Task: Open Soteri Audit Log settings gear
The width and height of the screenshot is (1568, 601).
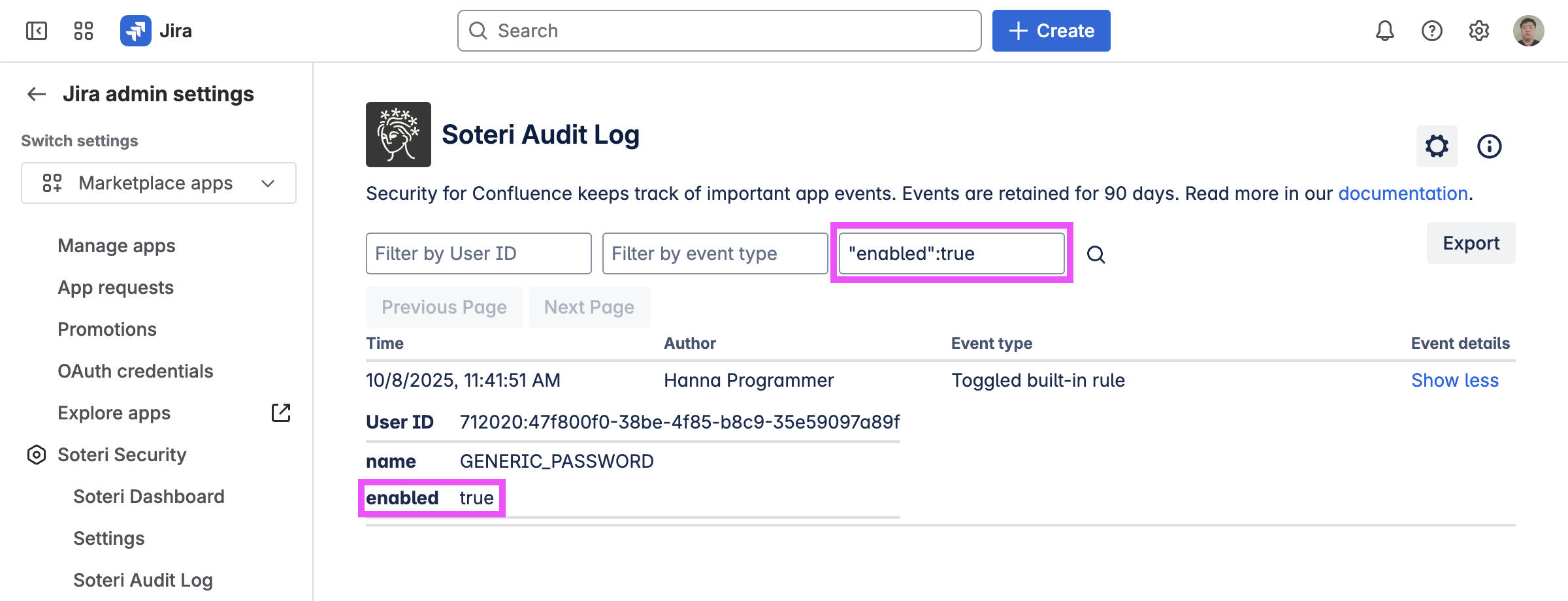Action: tap(1437, 146)
